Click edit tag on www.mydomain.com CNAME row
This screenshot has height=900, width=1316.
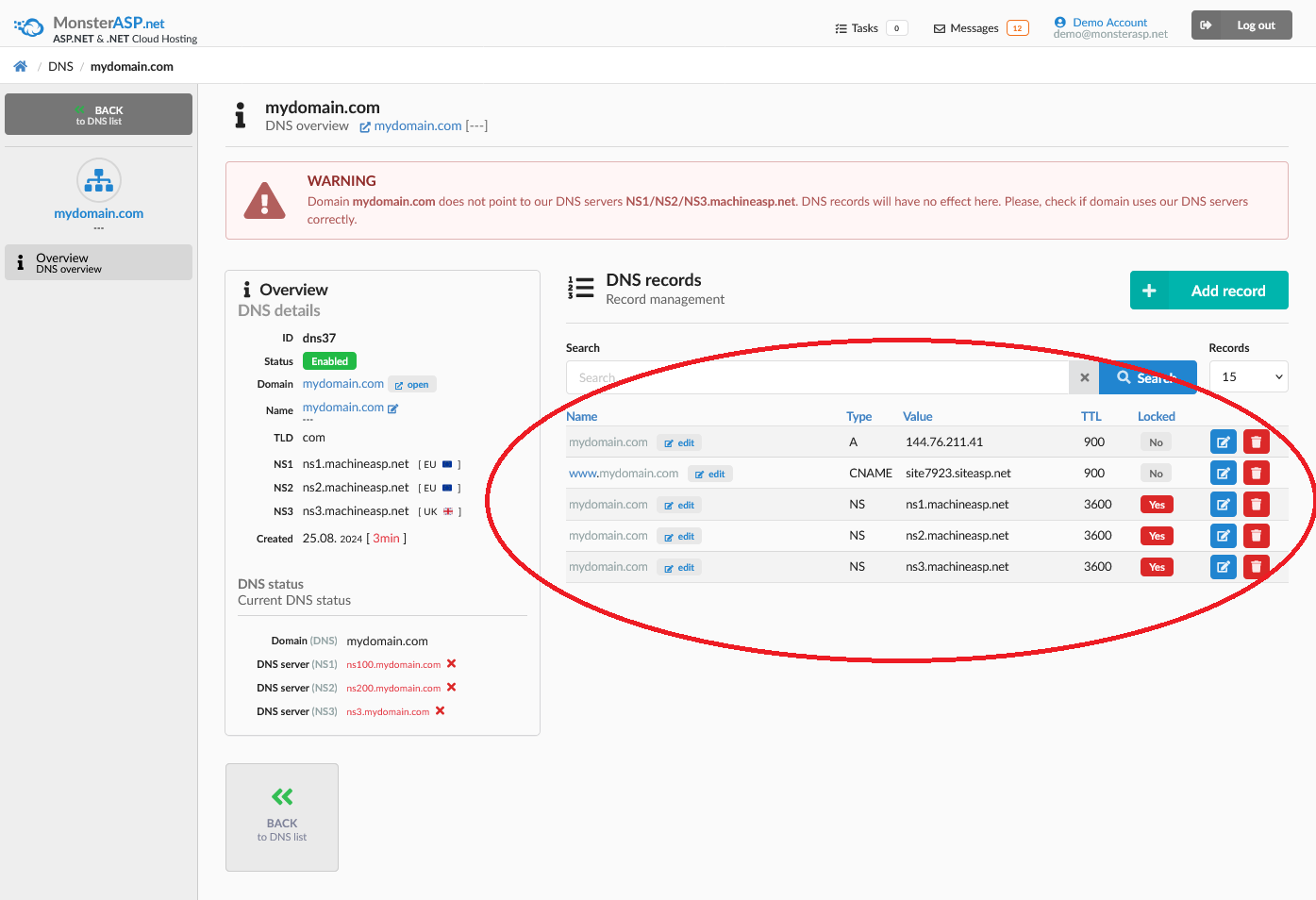click(710, 474)
